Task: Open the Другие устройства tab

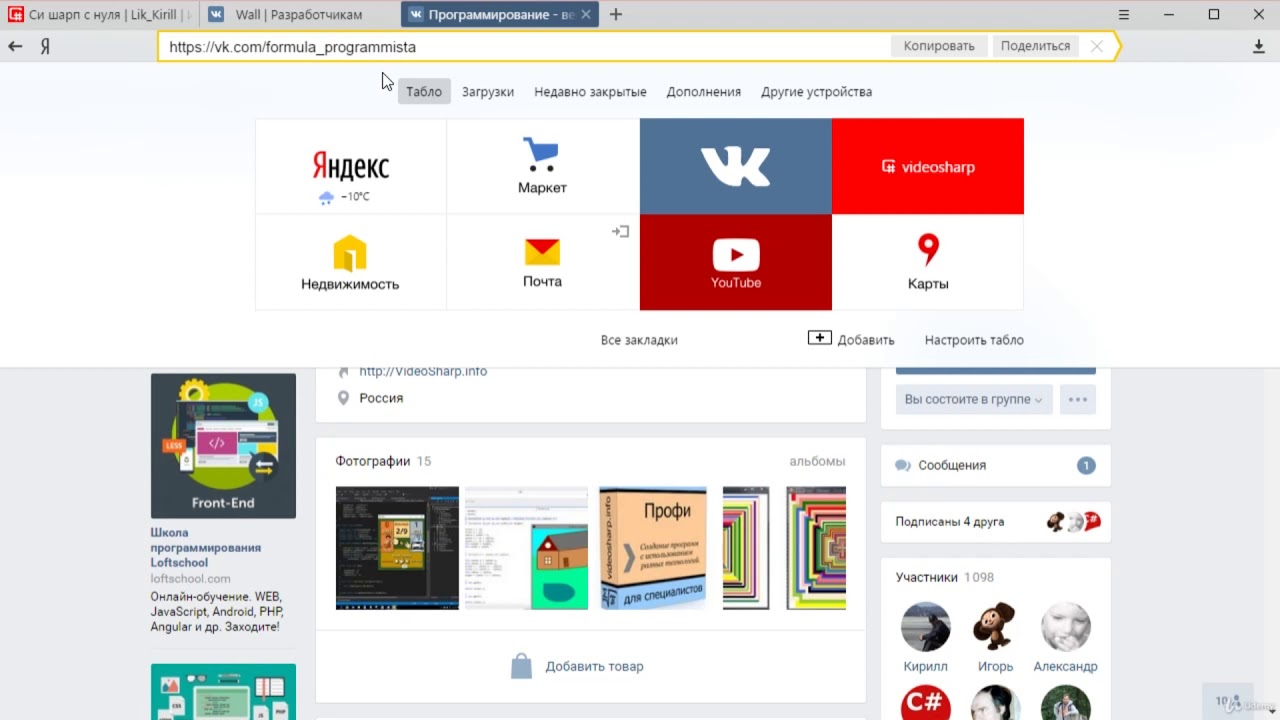Action: (x=816, y=91)
